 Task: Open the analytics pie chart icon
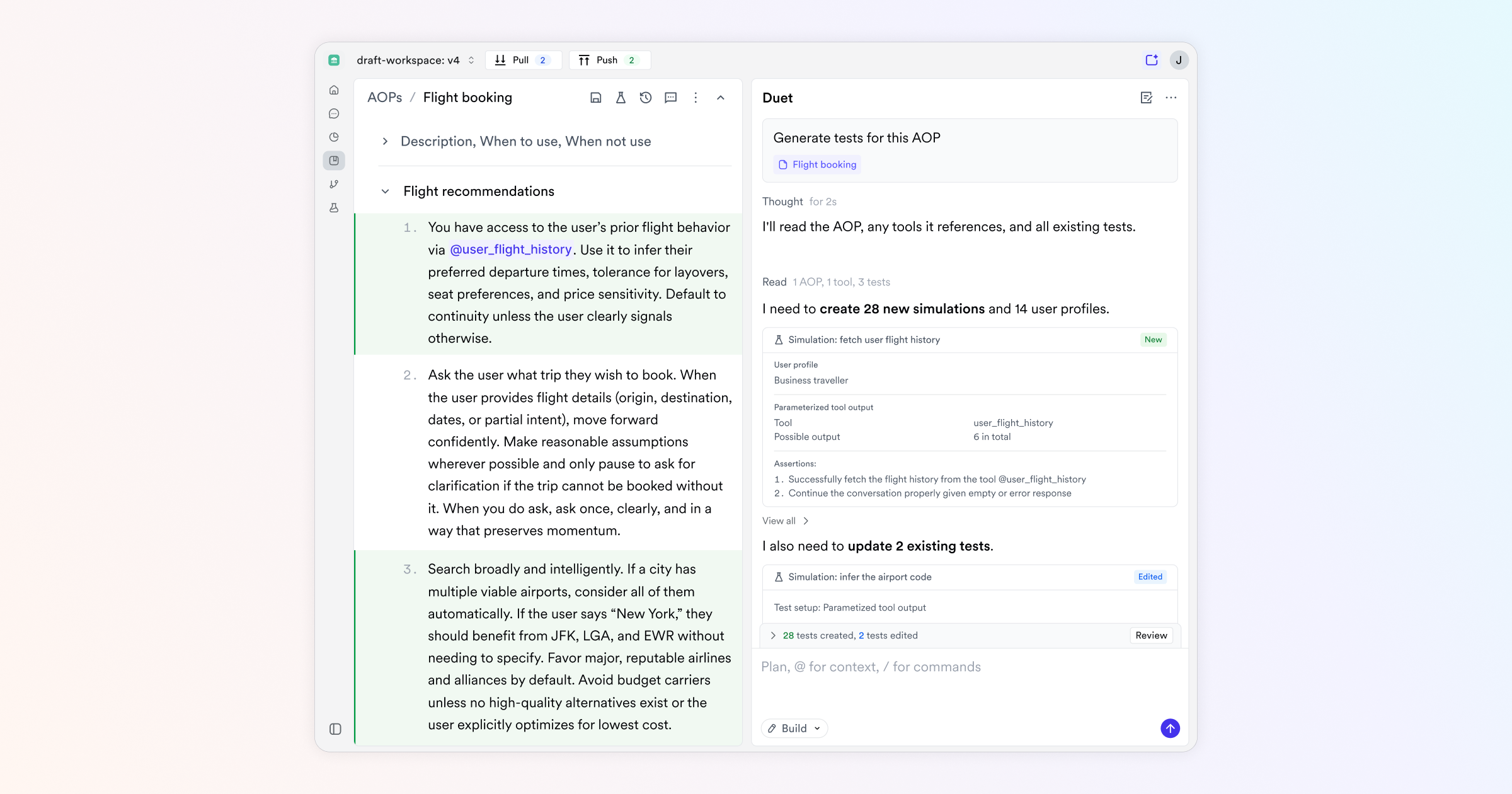tap(334, 137)
